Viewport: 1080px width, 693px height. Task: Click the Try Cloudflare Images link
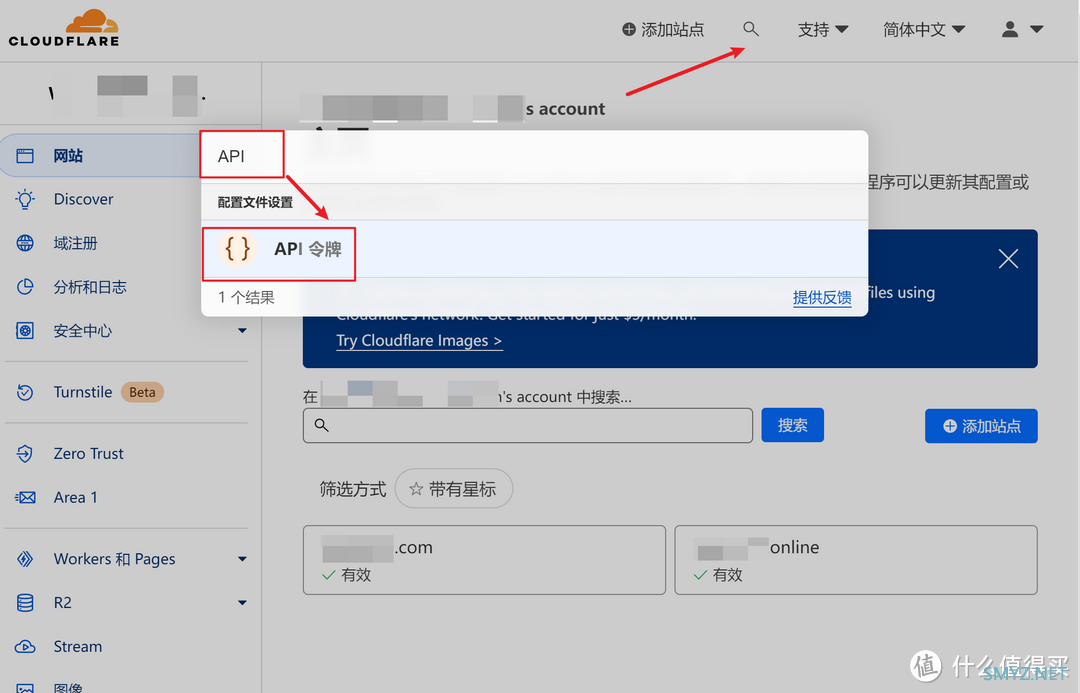point(419,341)
